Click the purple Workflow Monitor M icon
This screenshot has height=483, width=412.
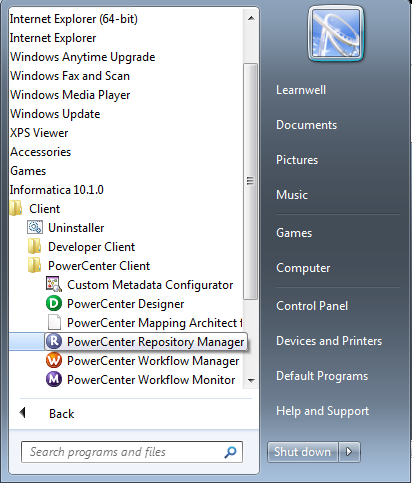[x=54, y=379]
